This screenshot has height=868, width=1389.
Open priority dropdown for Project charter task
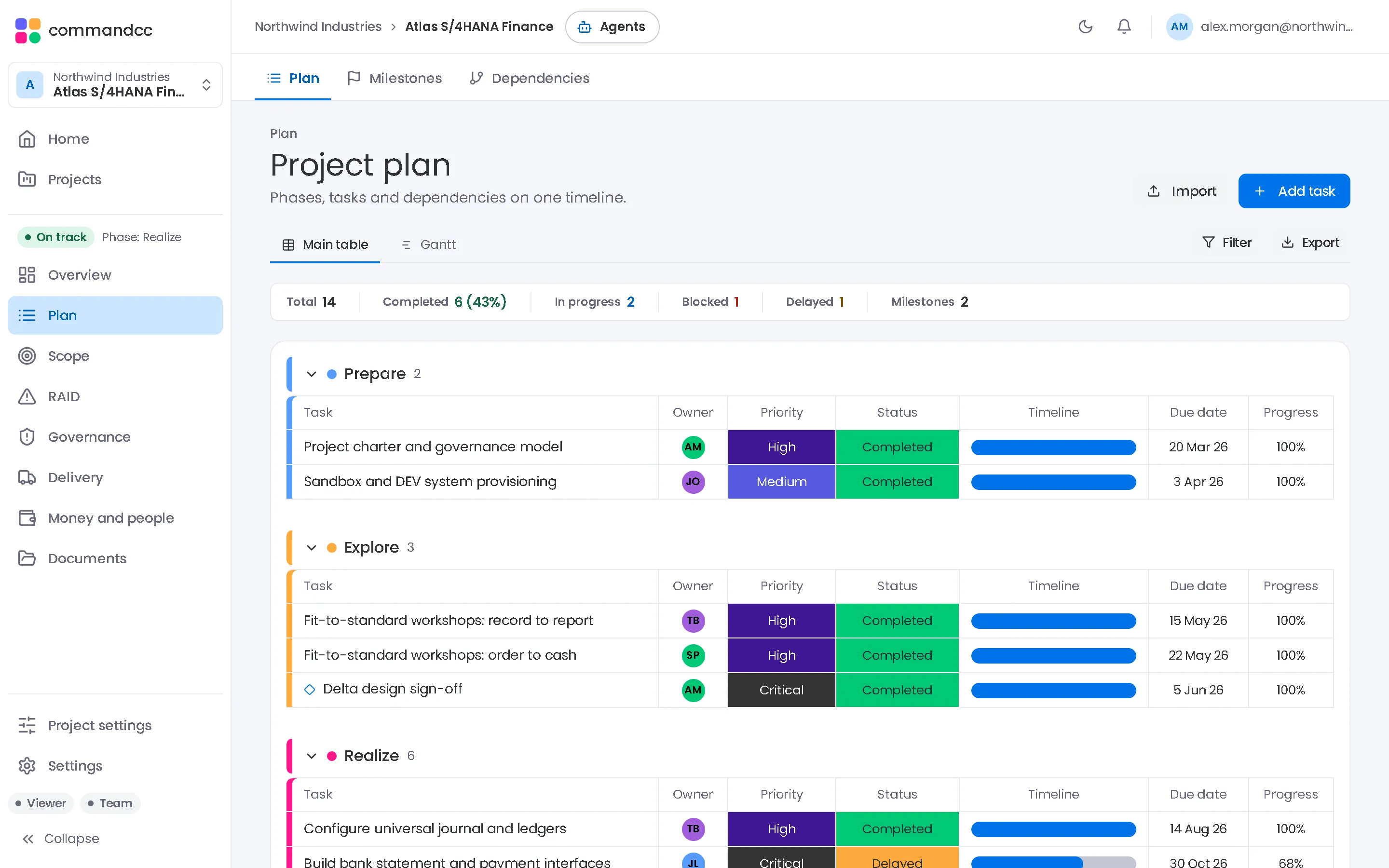(781, 447)
